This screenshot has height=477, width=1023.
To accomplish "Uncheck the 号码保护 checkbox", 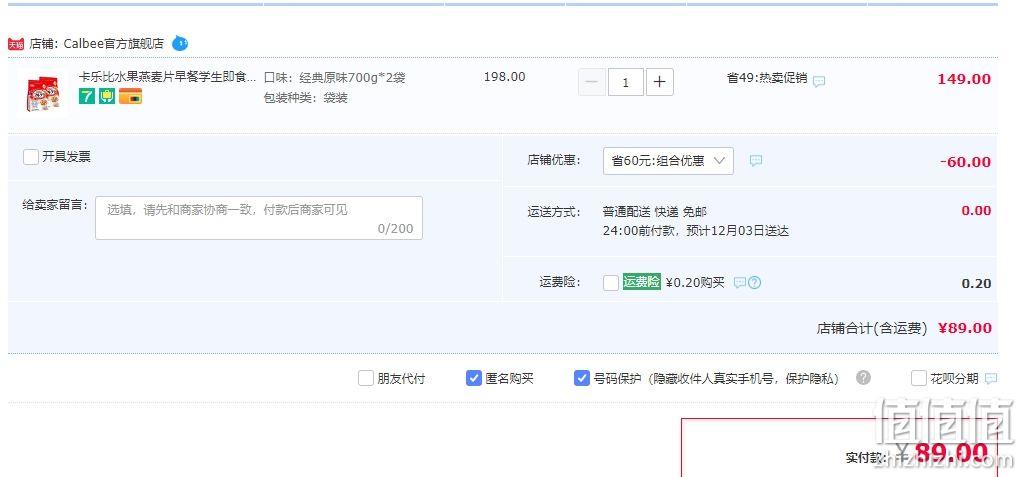I will coord(581,378).
